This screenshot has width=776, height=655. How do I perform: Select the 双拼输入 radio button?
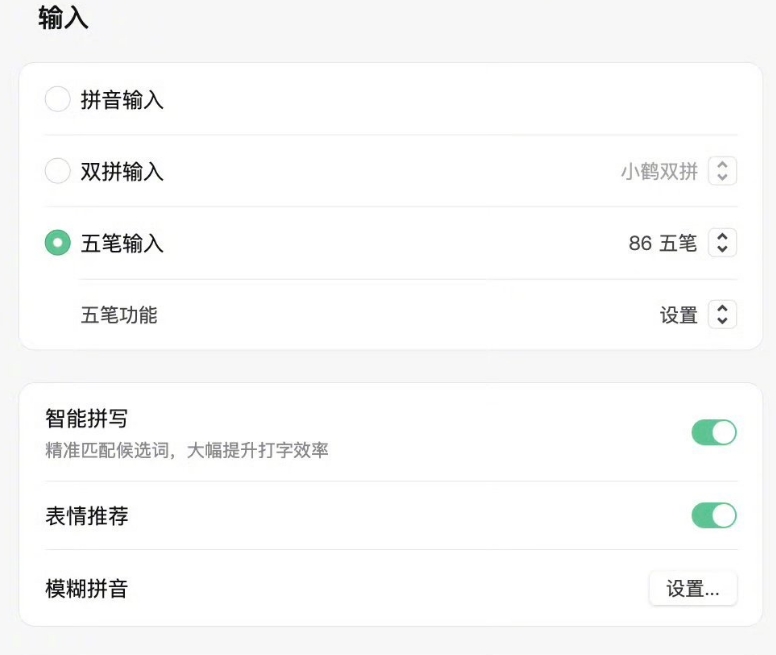57,171
